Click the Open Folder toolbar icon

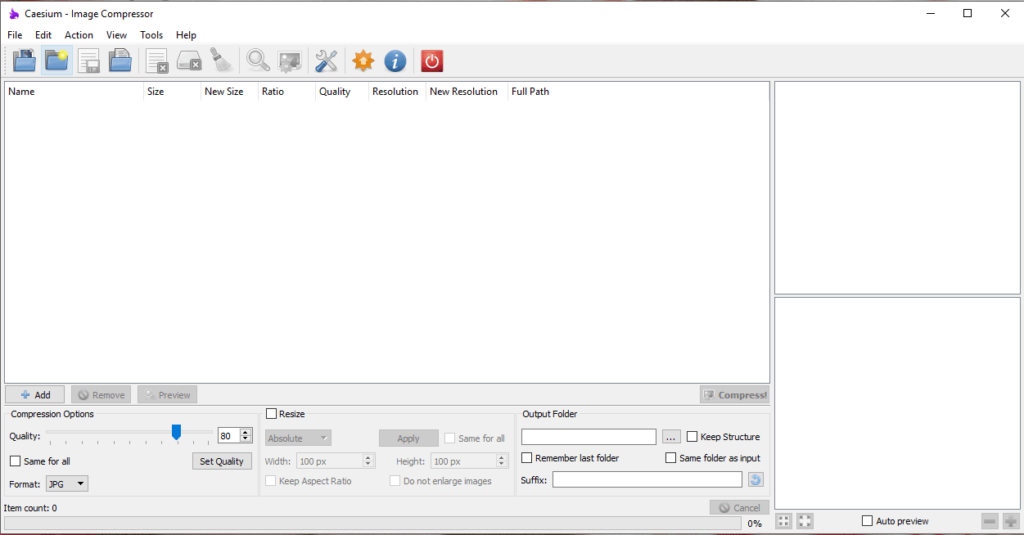57,61
